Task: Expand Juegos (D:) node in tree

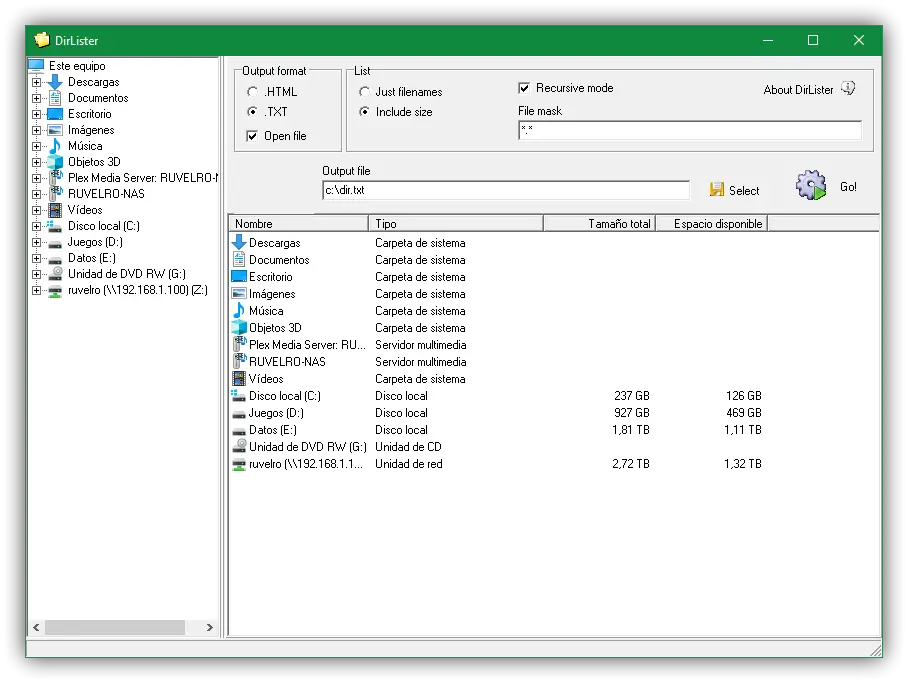Action: point(36,242)
